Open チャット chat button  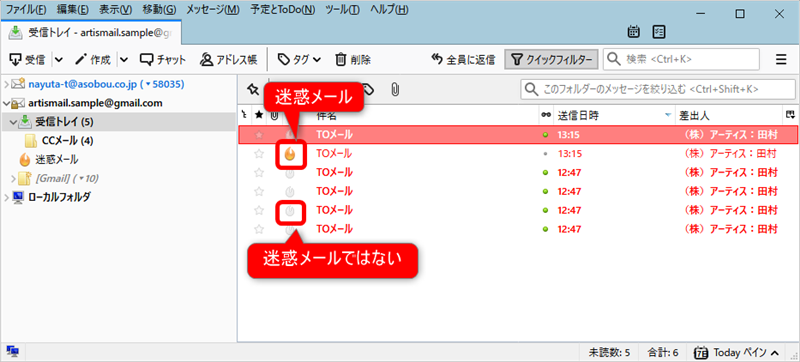pos(163,60)
